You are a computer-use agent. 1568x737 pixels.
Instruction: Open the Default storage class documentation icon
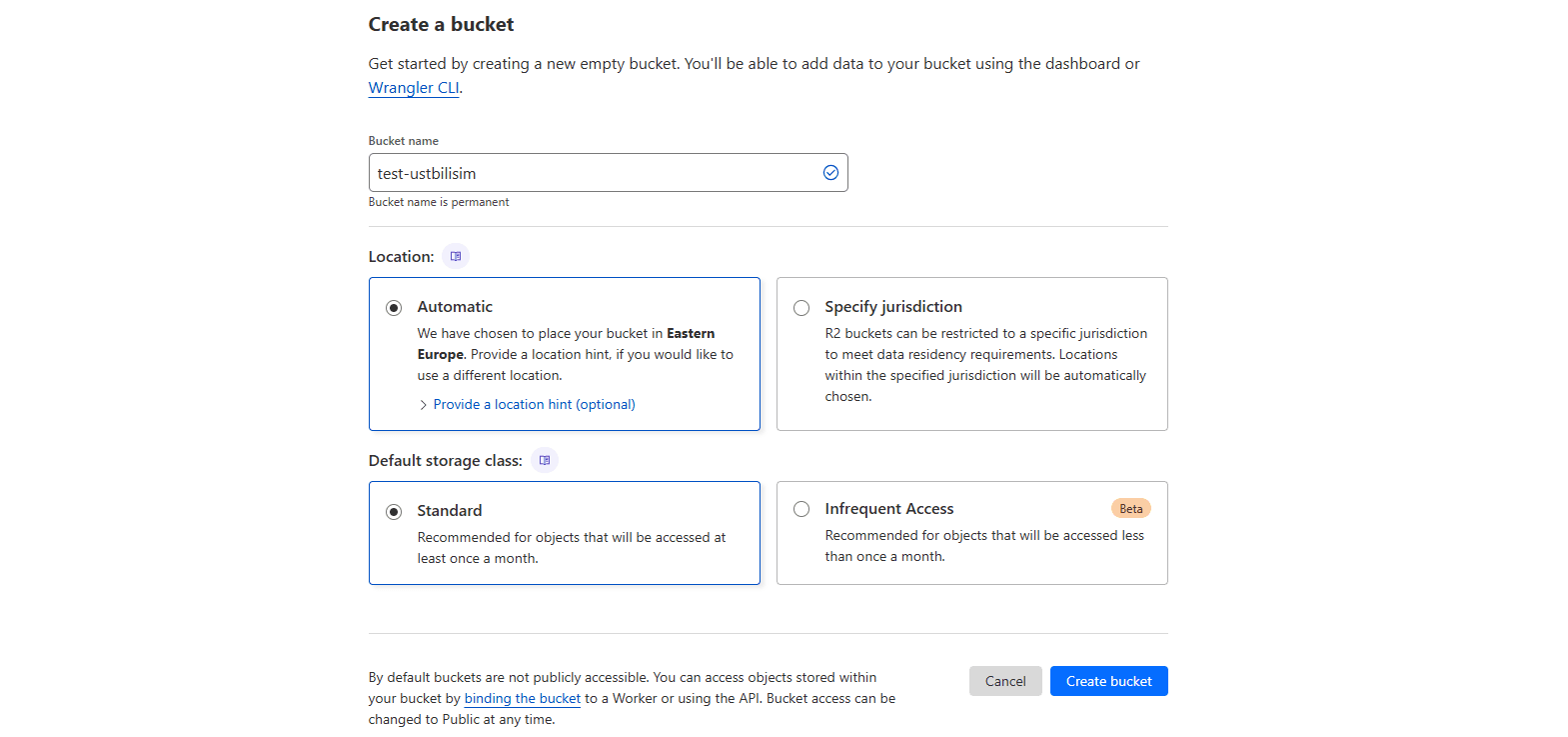point(545,460)
